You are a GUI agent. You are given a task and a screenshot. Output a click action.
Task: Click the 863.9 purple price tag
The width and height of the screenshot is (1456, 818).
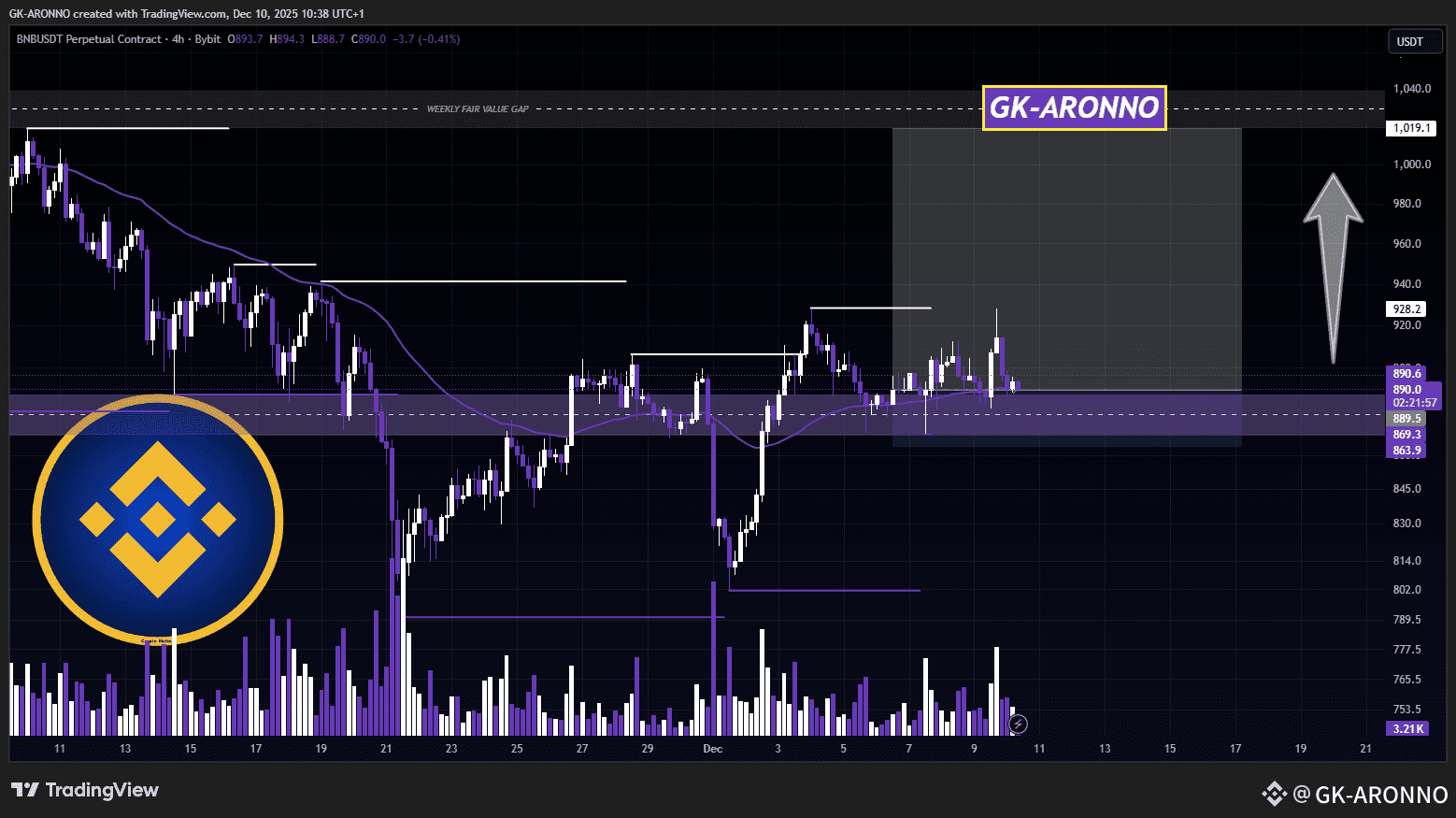(x=1406, y=451)
